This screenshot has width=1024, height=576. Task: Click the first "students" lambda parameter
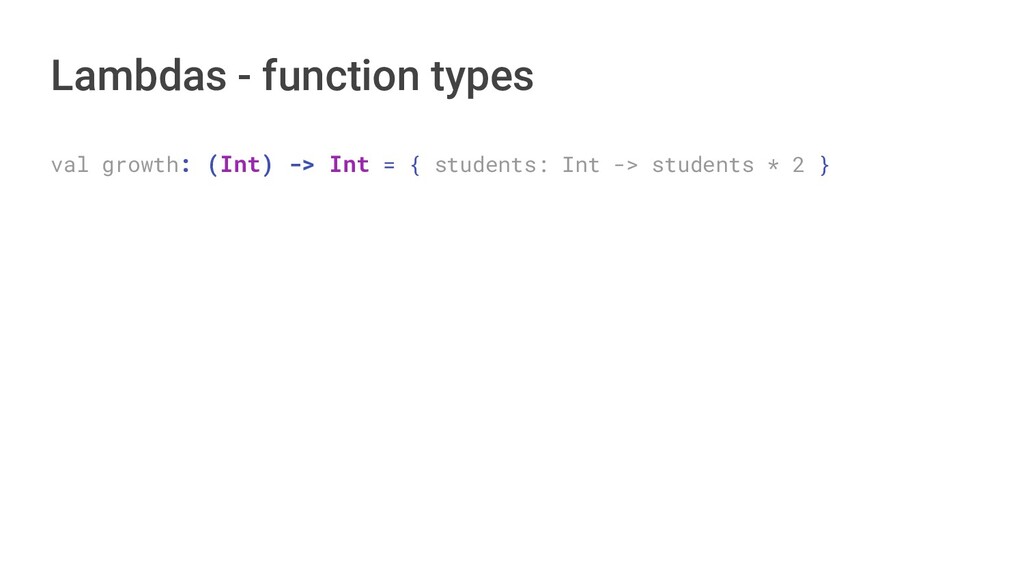[x=485, y=164]
